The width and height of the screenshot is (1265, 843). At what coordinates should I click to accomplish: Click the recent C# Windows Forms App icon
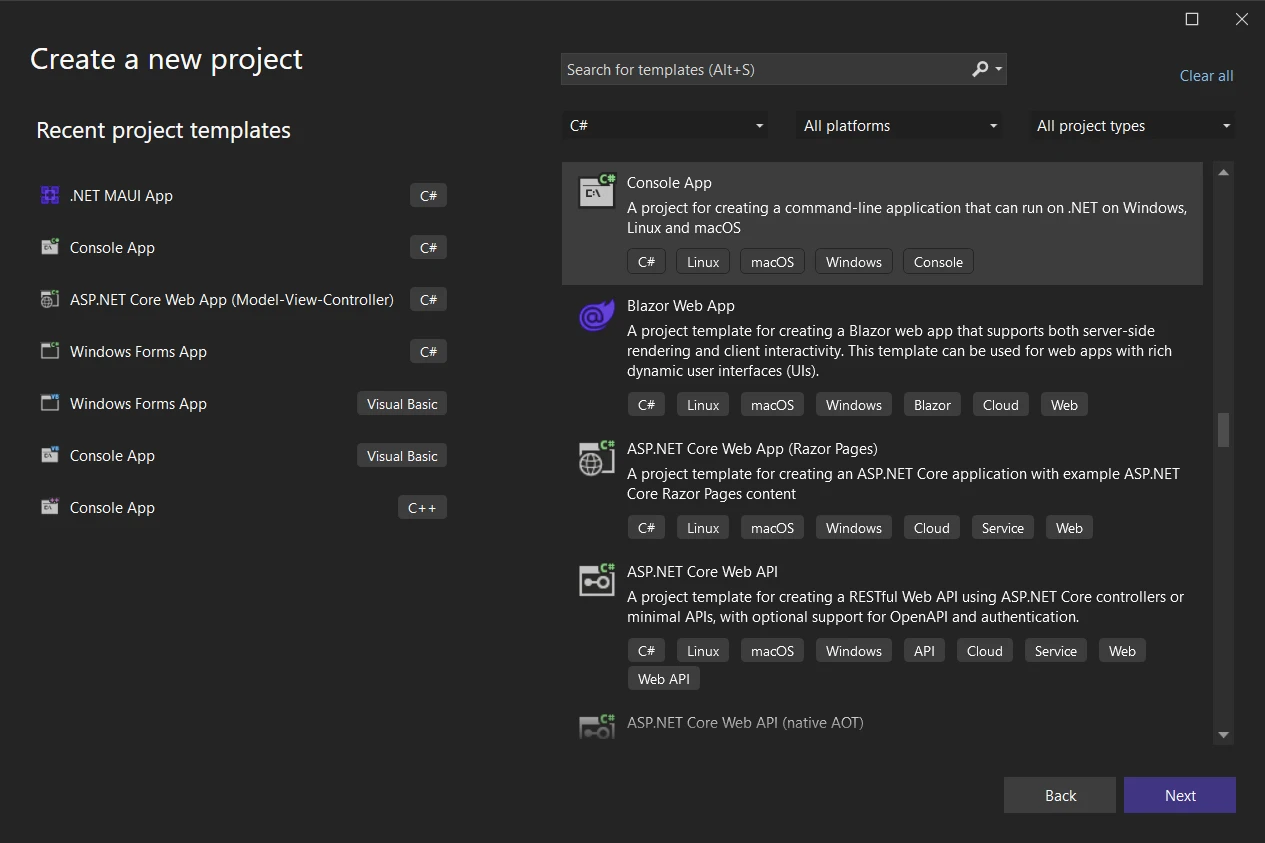click(50, 352)
